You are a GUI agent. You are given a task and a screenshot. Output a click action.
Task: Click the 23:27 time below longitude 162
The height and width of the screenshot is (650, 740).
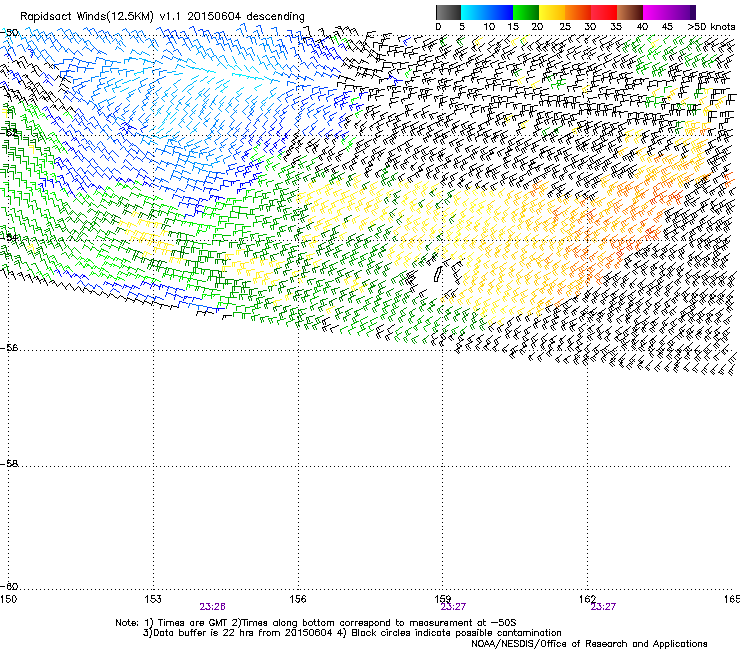(x=603, y=607)
